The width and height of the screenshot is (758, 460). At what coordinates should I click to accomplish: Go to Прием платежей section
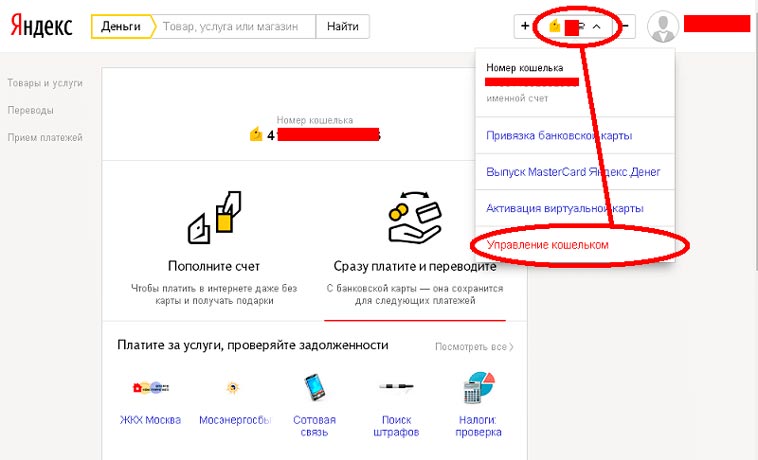[x=45, y=138]
